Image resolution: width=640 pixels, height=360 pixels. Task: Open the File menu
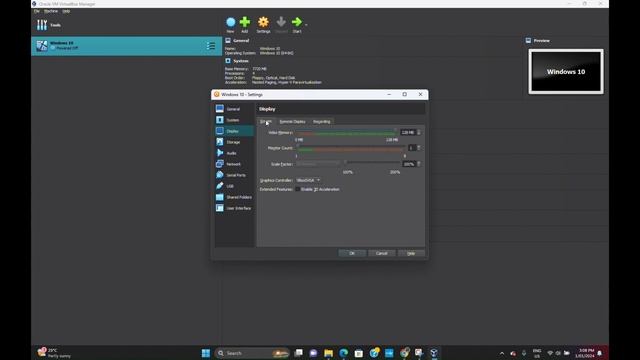pos(37,11)
